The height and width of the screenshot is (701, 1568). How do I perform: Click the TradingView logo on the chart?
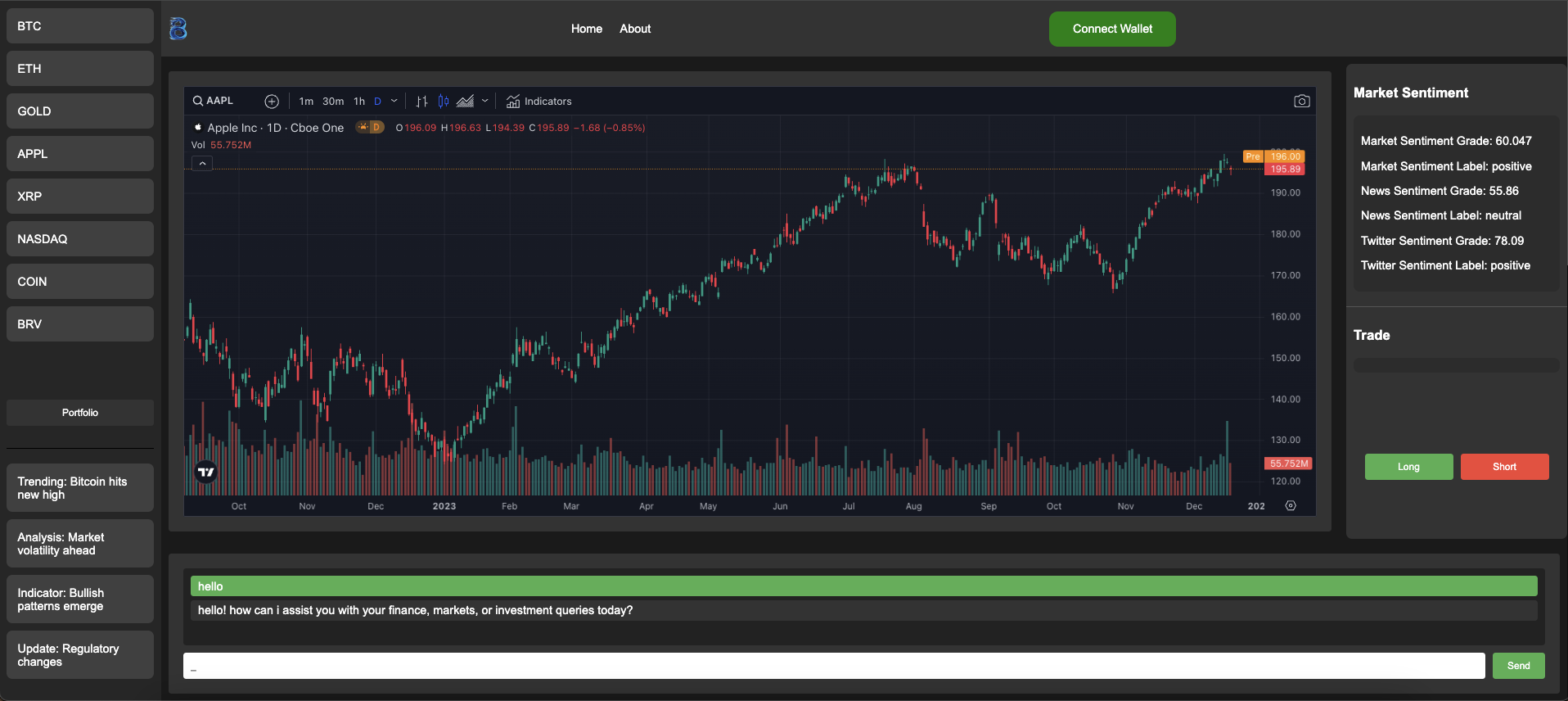click(x=206, y=472)
